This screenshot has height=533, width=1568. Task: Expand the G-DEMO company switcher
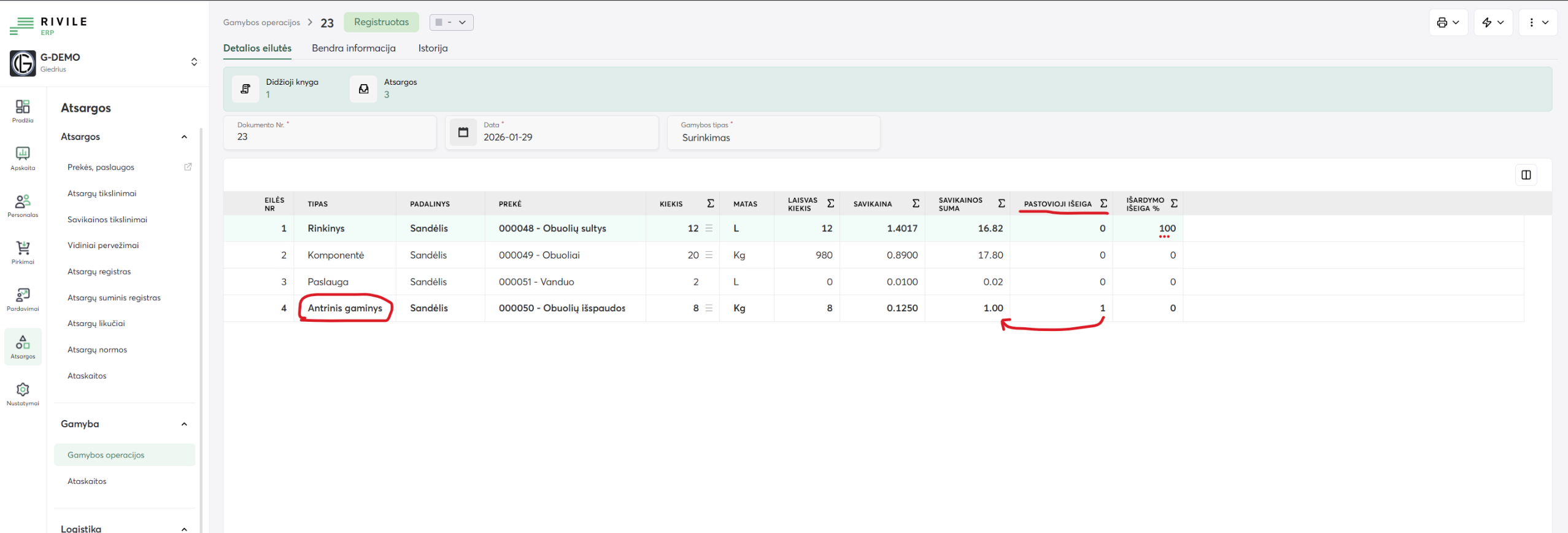click(x=194, y=62)
